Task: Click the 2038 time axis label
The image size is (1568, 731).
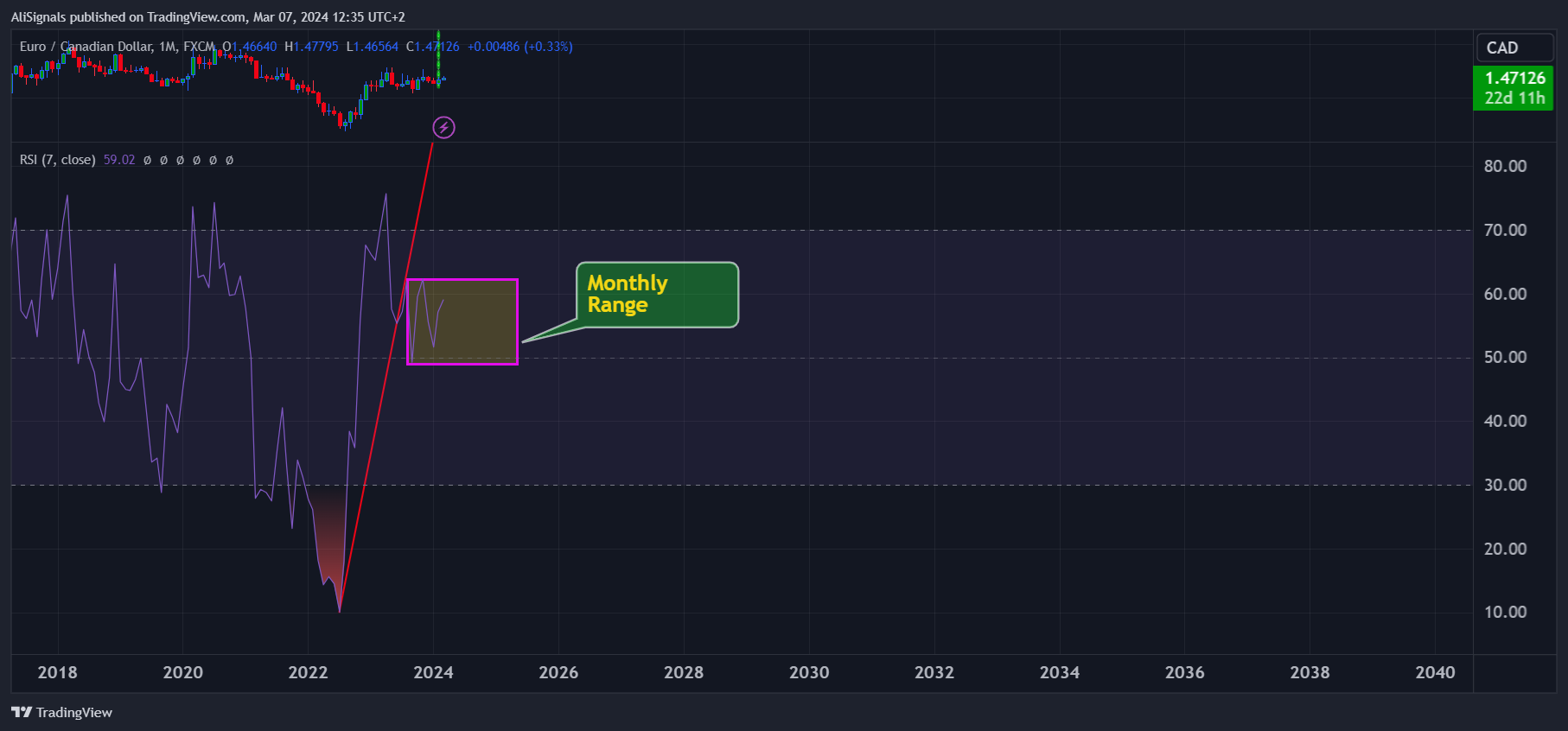Action: (1310, 672)
